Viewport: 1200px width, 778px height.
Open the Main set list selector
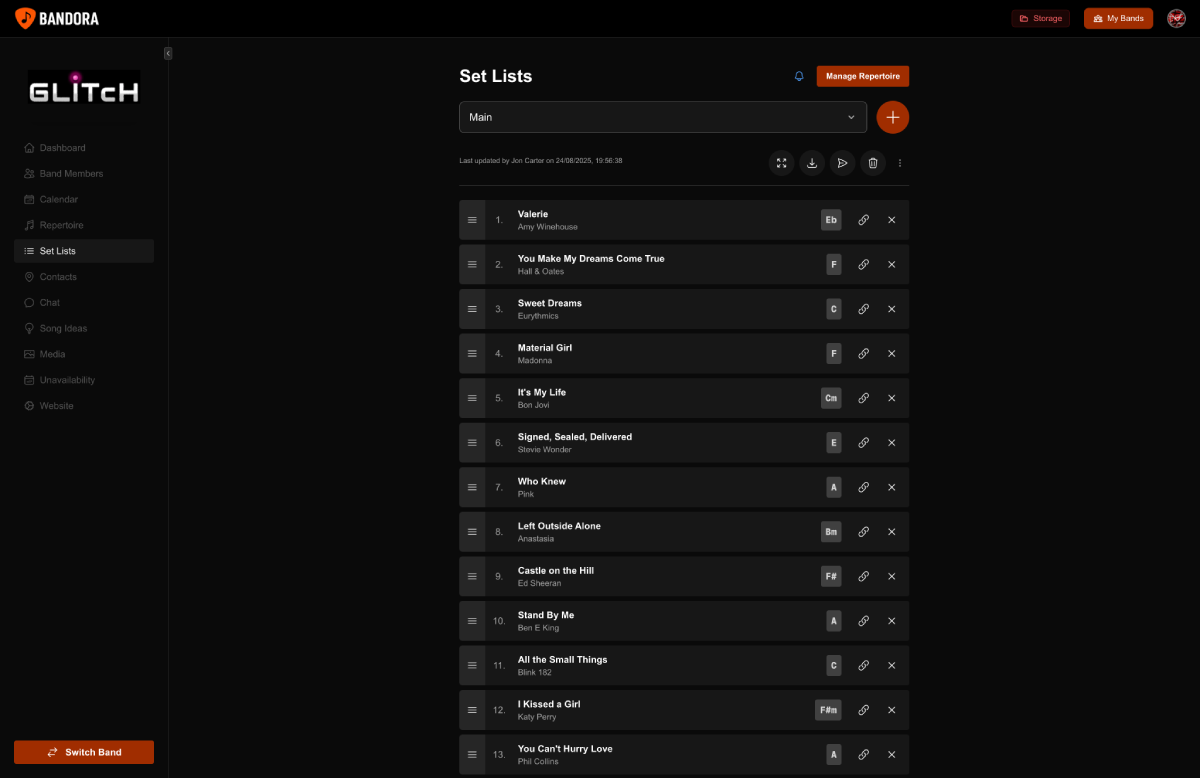662,117
